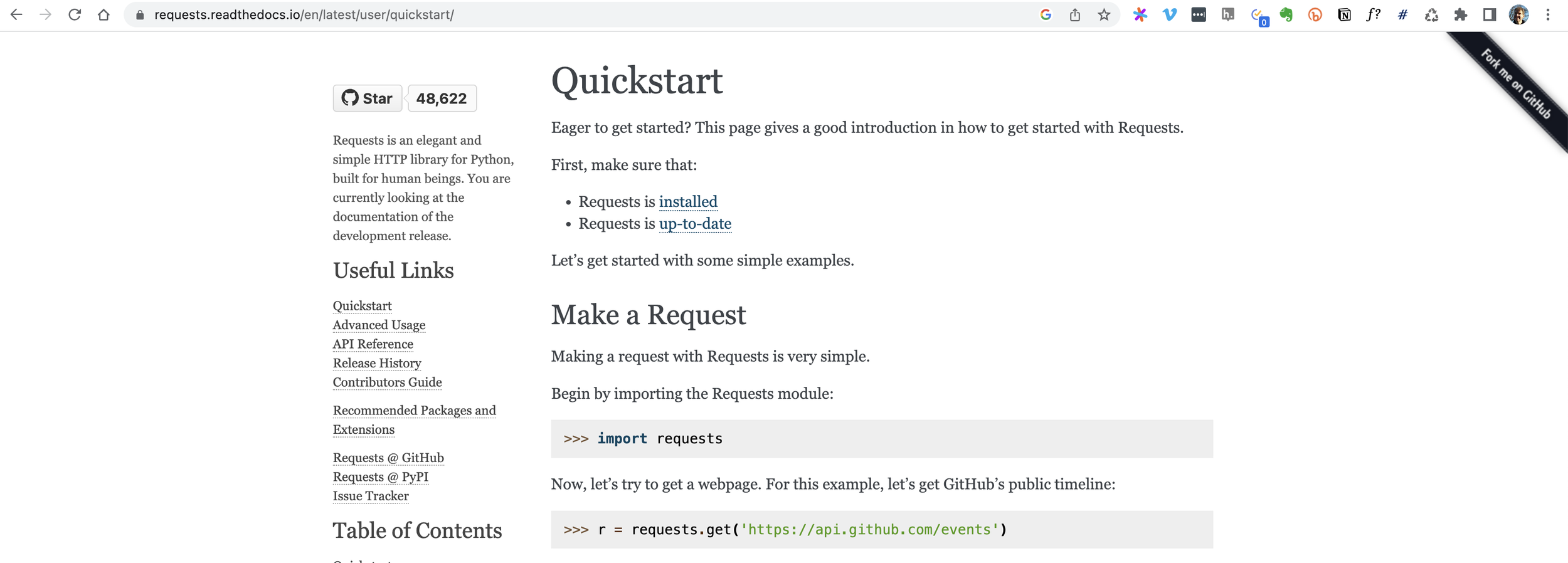Click the 'Useful Links' sidebar heading
Screen dimensions: 1568x563
point(393,271)
